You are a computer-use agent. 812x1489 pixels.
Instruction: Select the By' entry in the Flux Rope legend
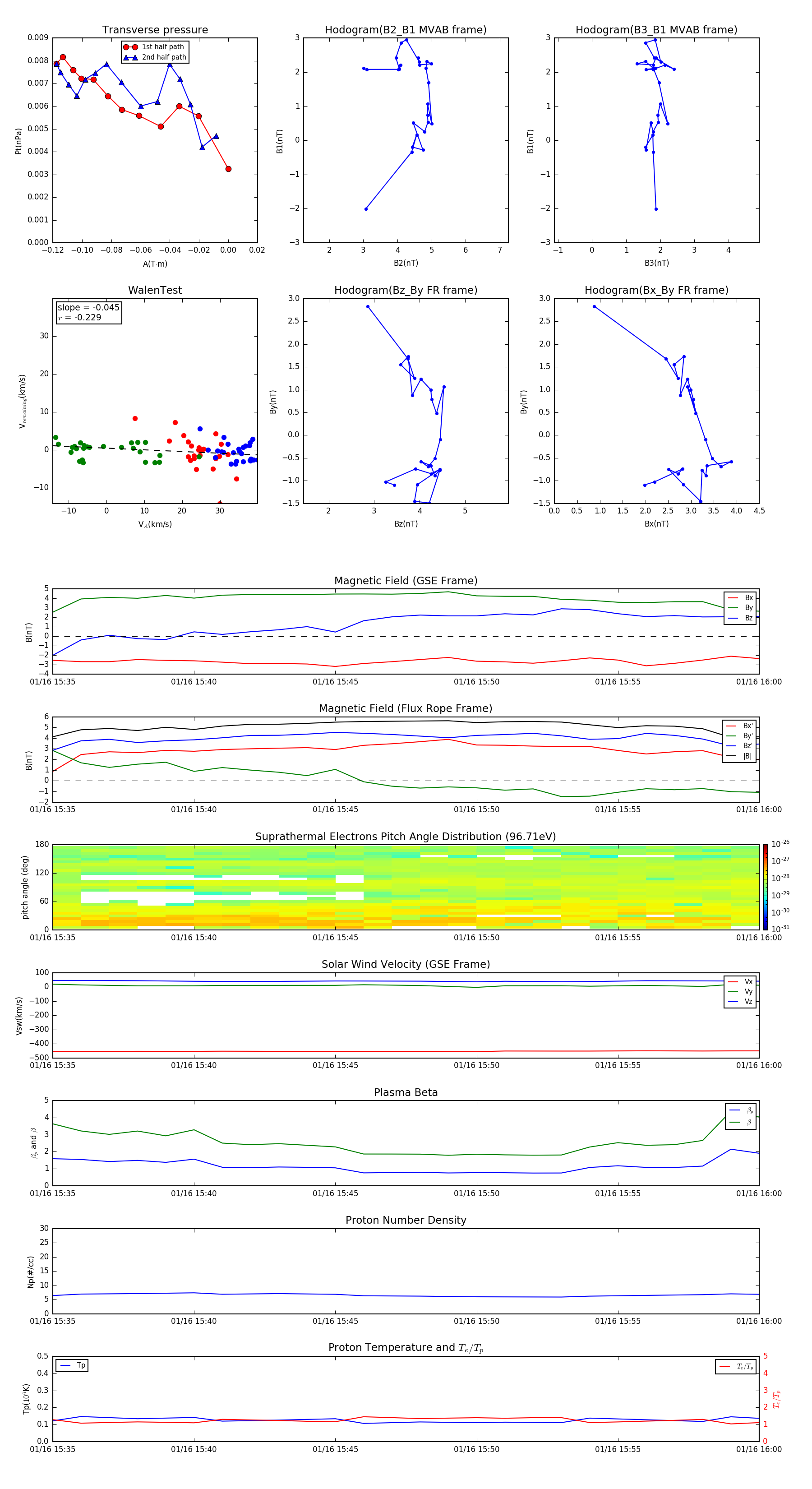click(x=739, y=736)
